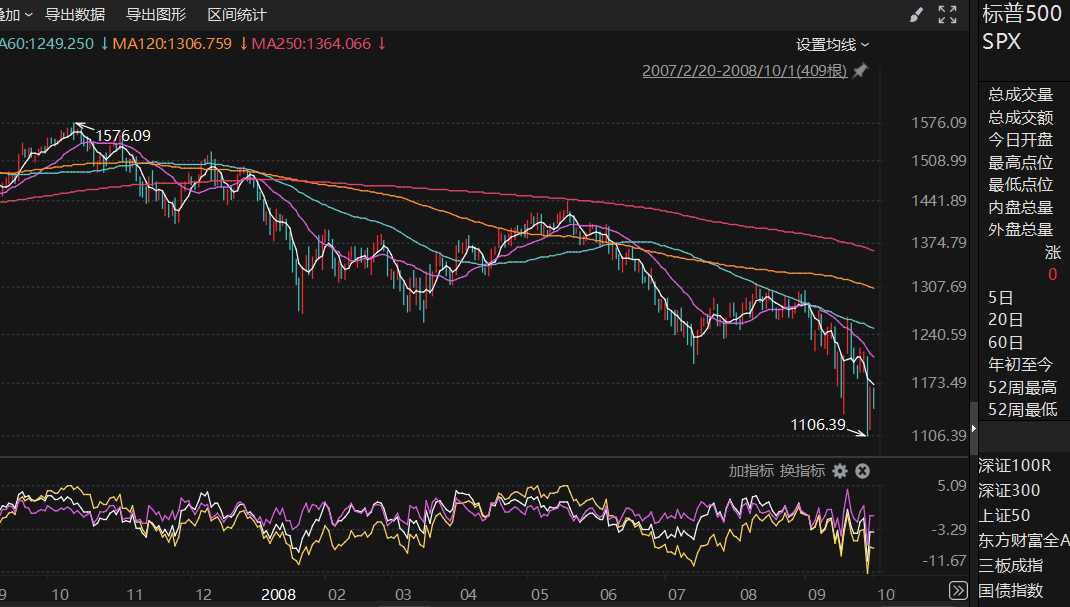This screenshot has height=607, width=1070.
Task: Click 换指标 to switch indicator
Action: click(802, 471)
